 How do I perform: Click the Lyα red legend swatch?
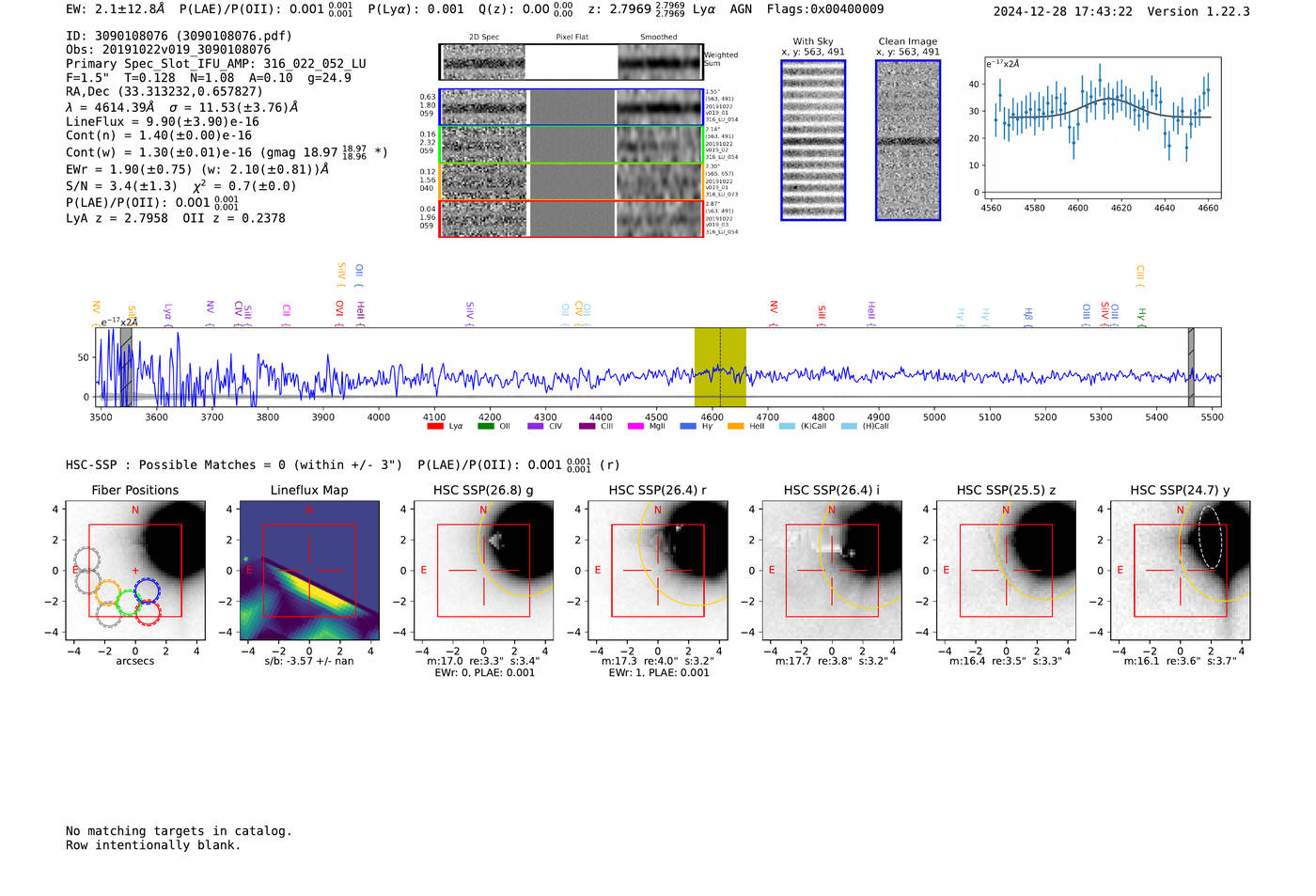click(x=434, y=426)
